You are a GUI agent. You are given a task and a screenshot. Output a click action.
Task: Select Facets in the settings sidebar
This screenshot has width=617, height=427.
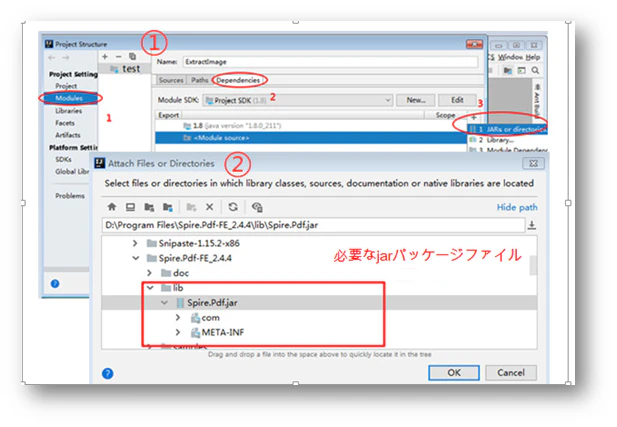[x=65, y=123]
